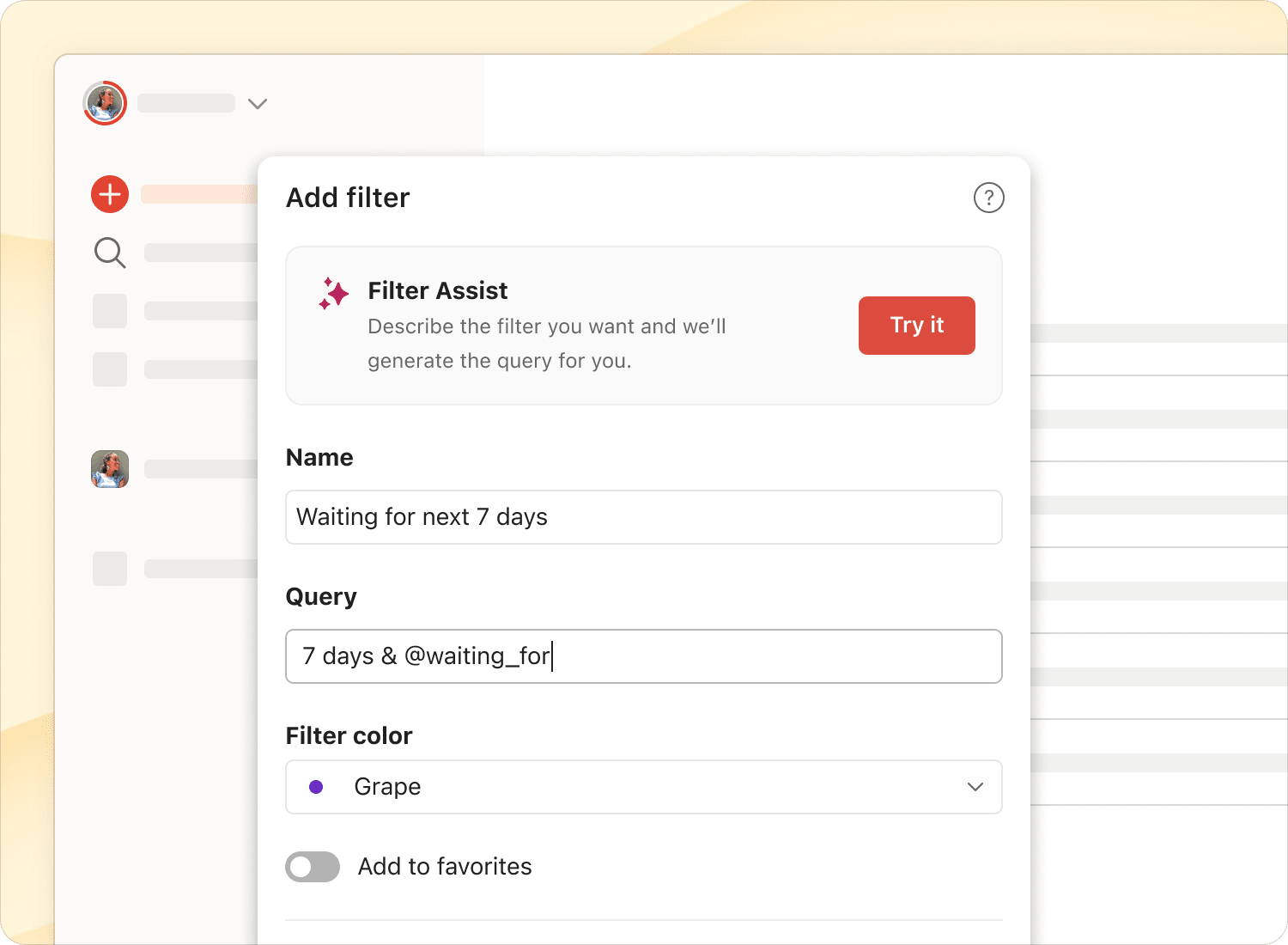Image resolution: width=1288 pixels, height=945 pixels.
Task: Open help via the question mark icon
Action: coord(988,198)
